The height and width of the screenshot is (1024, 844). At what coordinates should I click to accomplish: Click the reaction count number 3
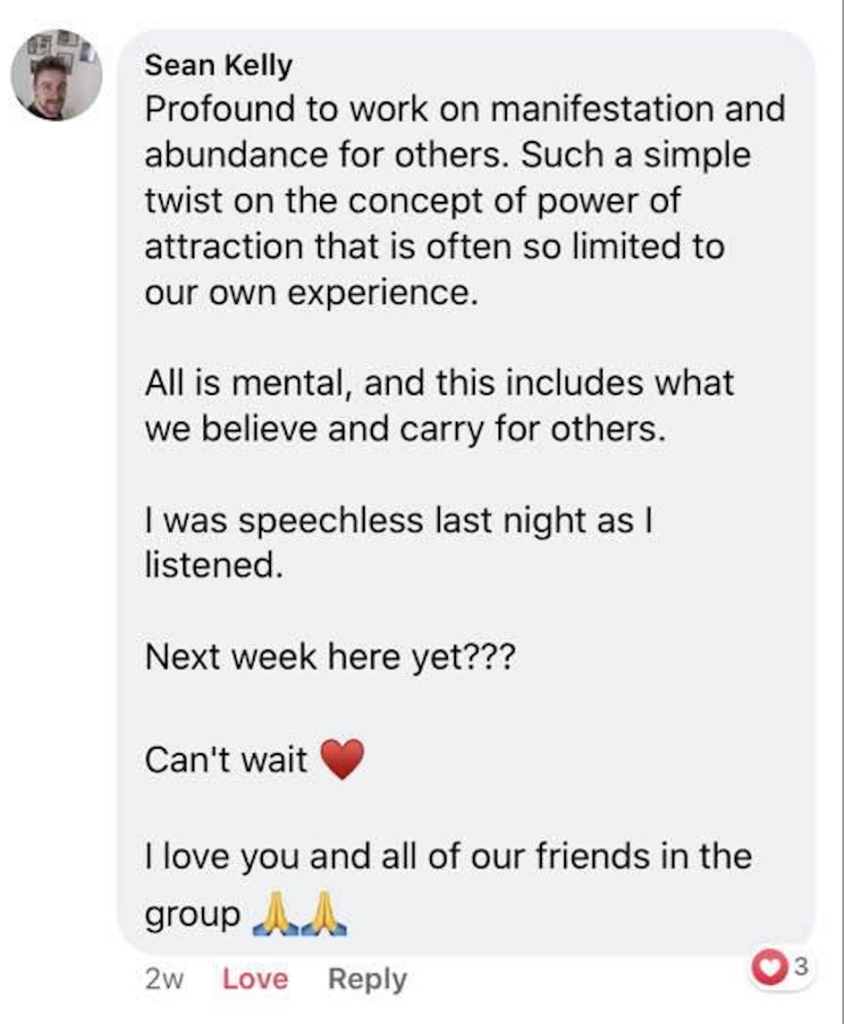pos(800,967)
